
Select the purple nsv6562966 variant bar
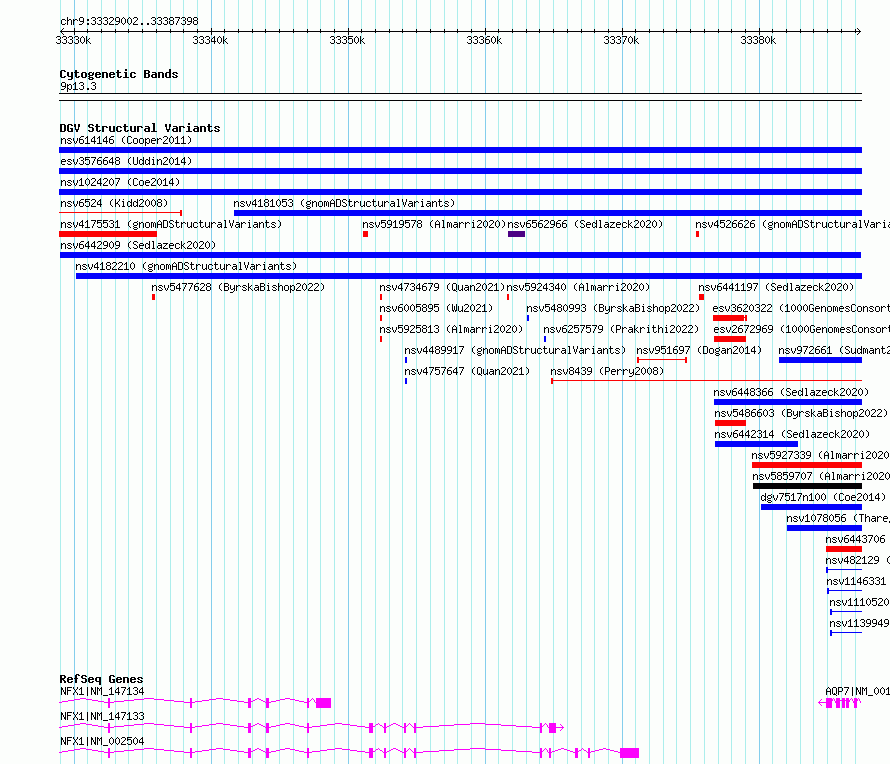pyautogui.click(x=516, y=234)
